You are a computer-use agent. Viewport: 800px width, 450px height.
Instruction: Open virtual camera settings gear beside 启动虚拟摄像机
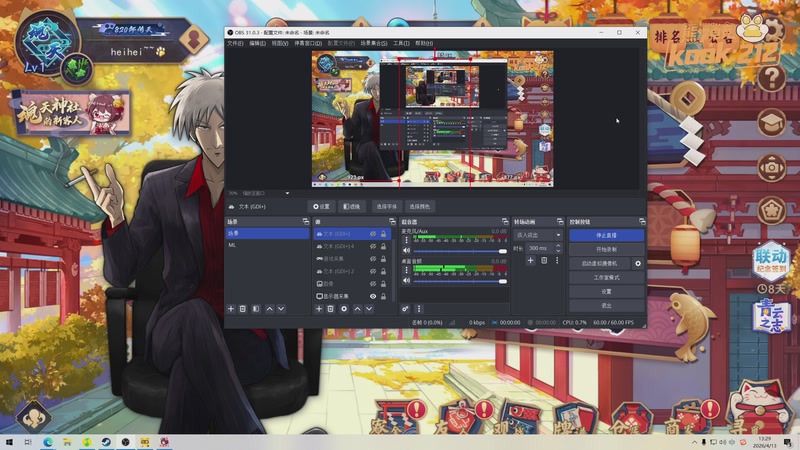pos(638,263)
